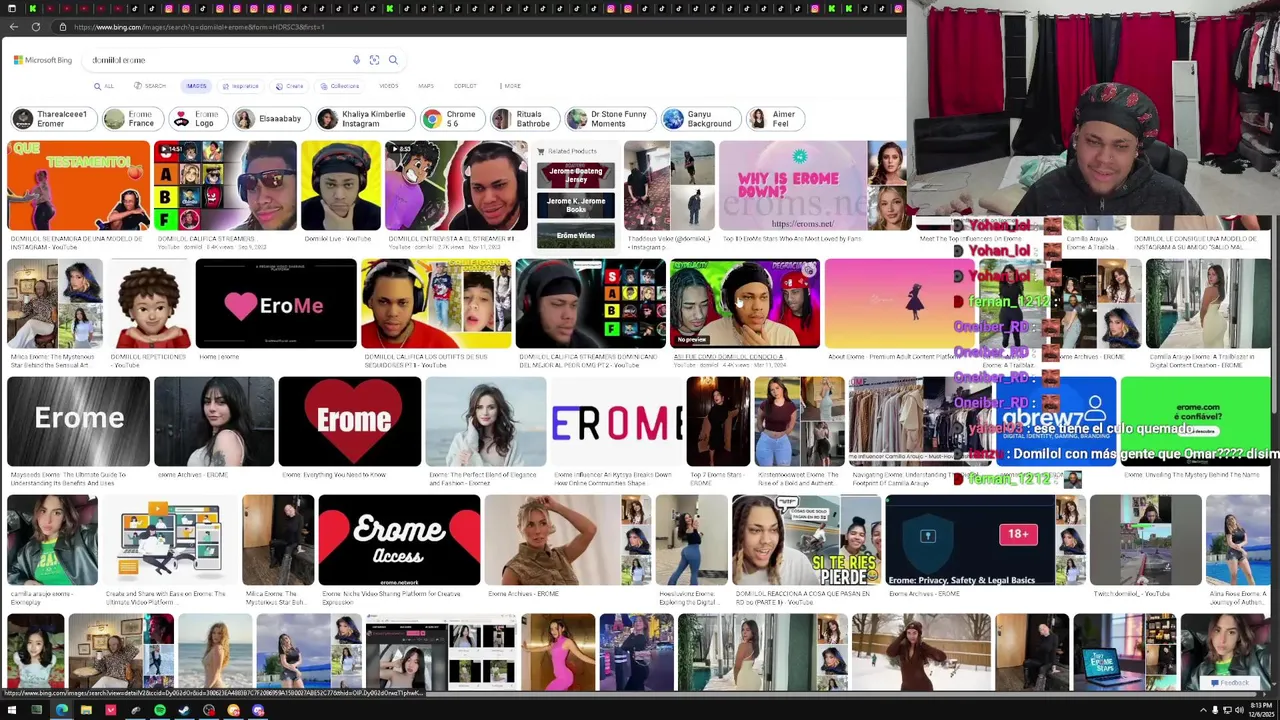Viewport: 1280px width, 720px height.
Task: Click the Jerome Boateng Jersey related product
Action: pyautogui.click(x=575, y=175)
